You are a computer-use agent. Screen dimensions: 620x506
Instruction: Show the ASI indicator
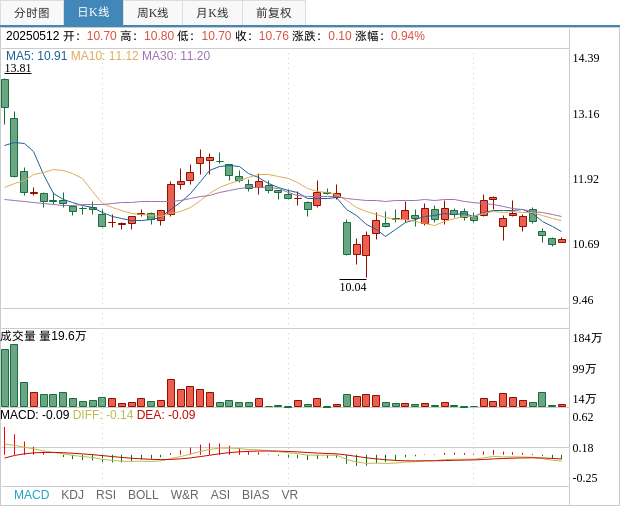coord(220,495)
